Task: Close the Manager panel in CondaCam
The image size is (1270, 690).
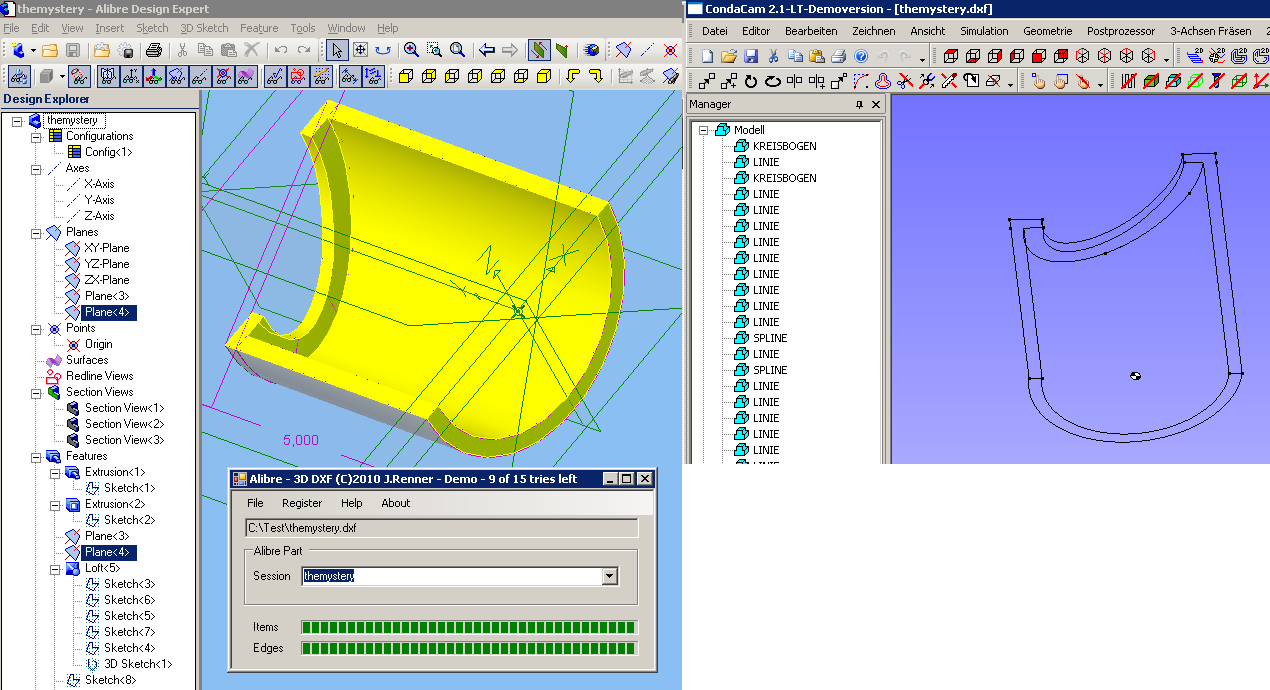Action: [876, 105]
